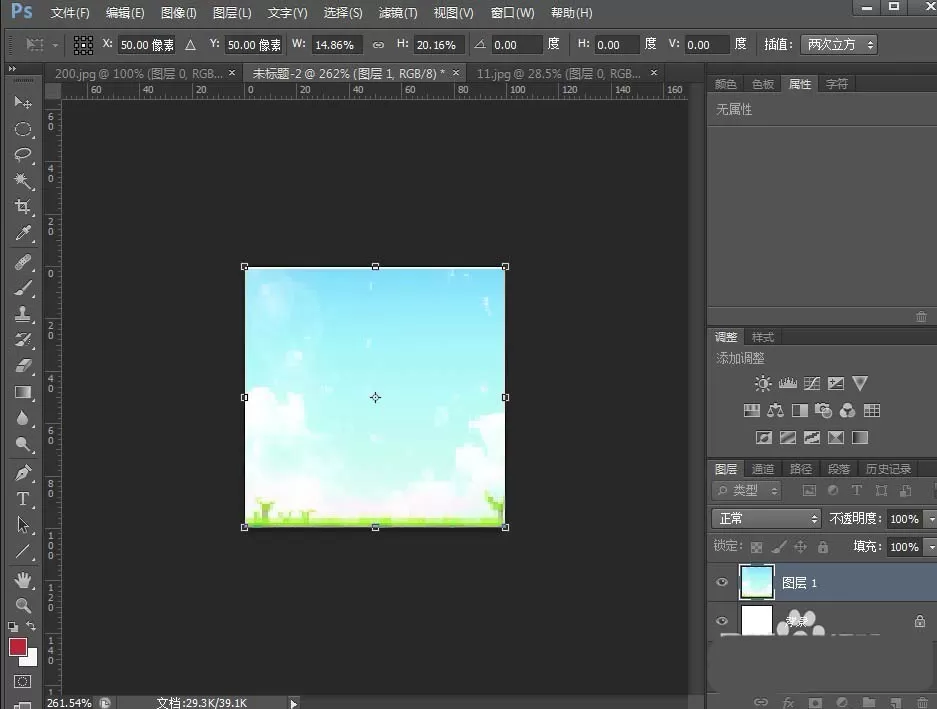Switch to the 色板 swatches tab
The height and width of the screenshot is (709, 937).
(x=763, y=84)
